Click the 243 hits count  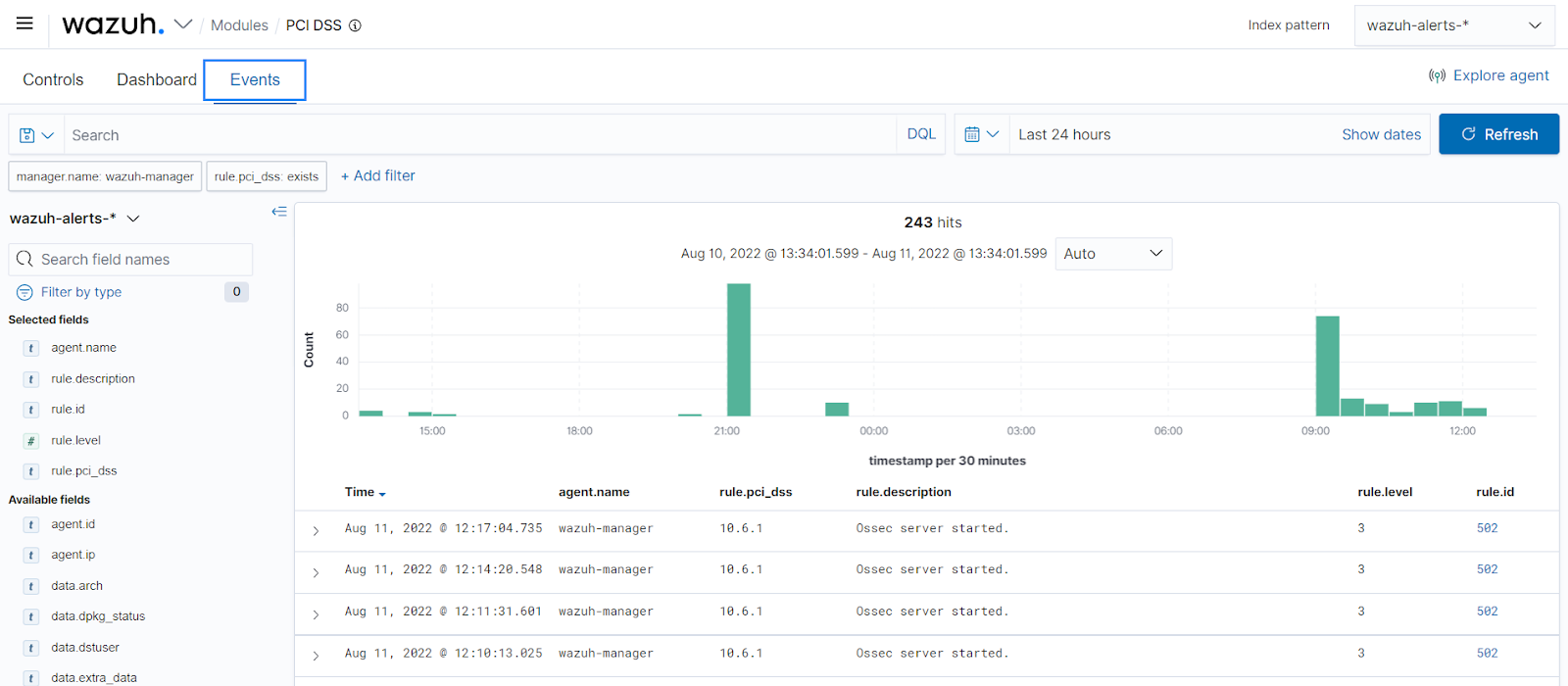(933, 222)
